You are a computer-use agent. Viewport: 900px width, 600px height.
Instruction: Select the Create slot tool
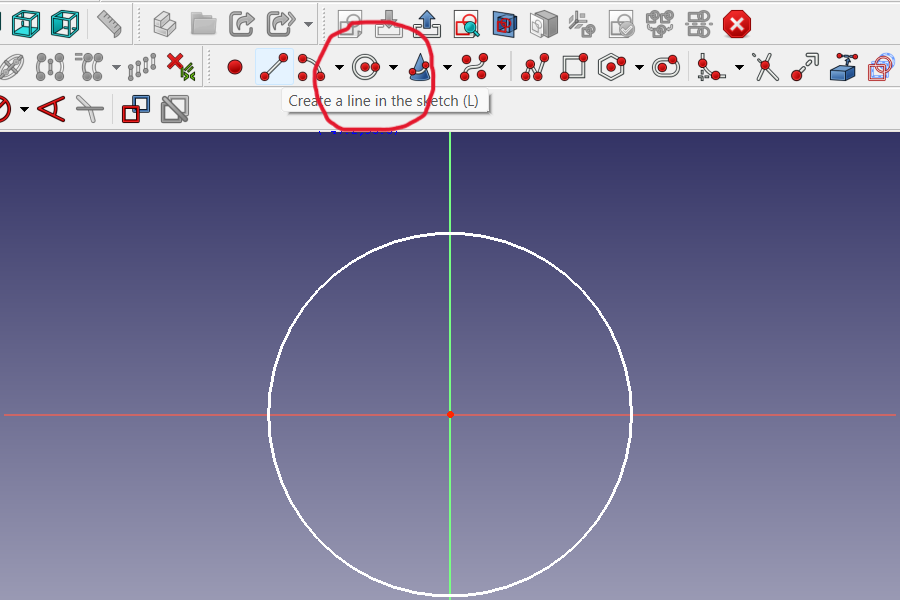click(x=665, y=68)
